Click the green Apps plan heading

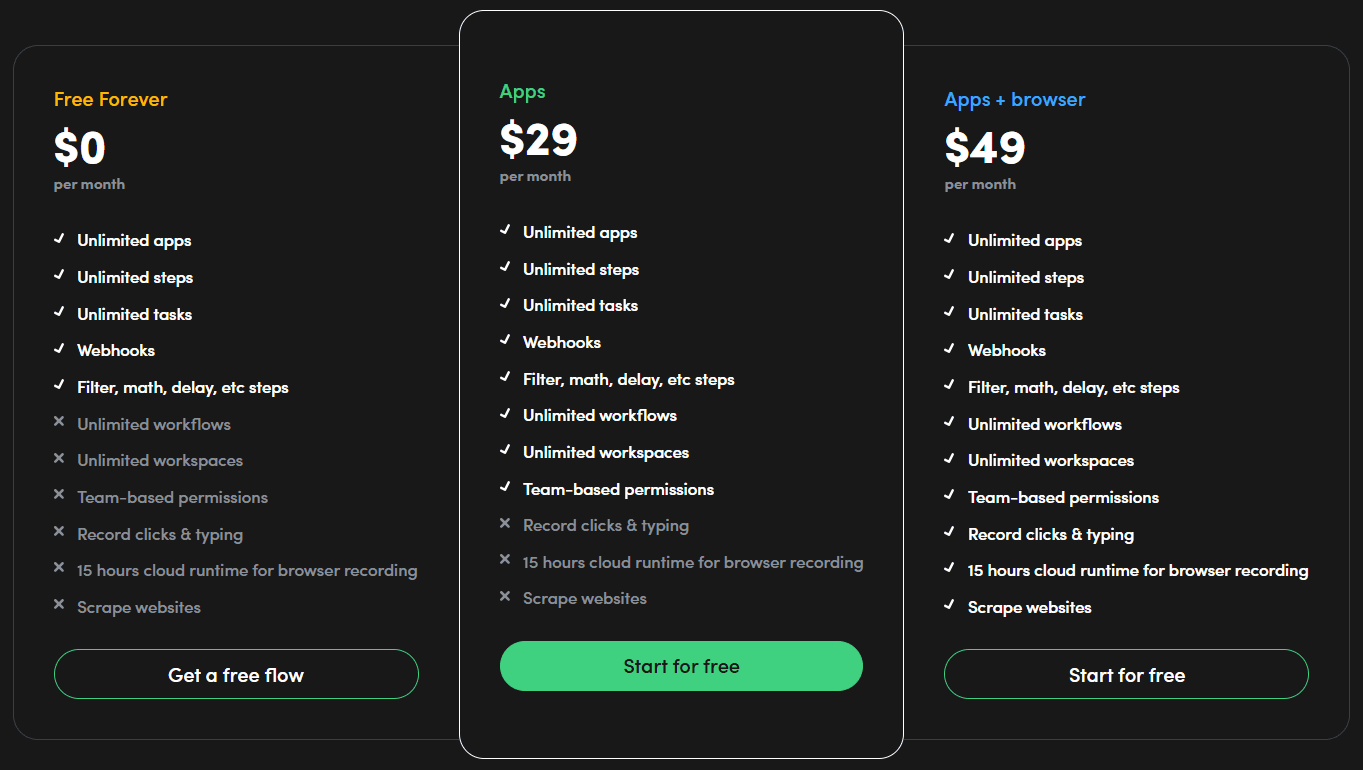522,91
